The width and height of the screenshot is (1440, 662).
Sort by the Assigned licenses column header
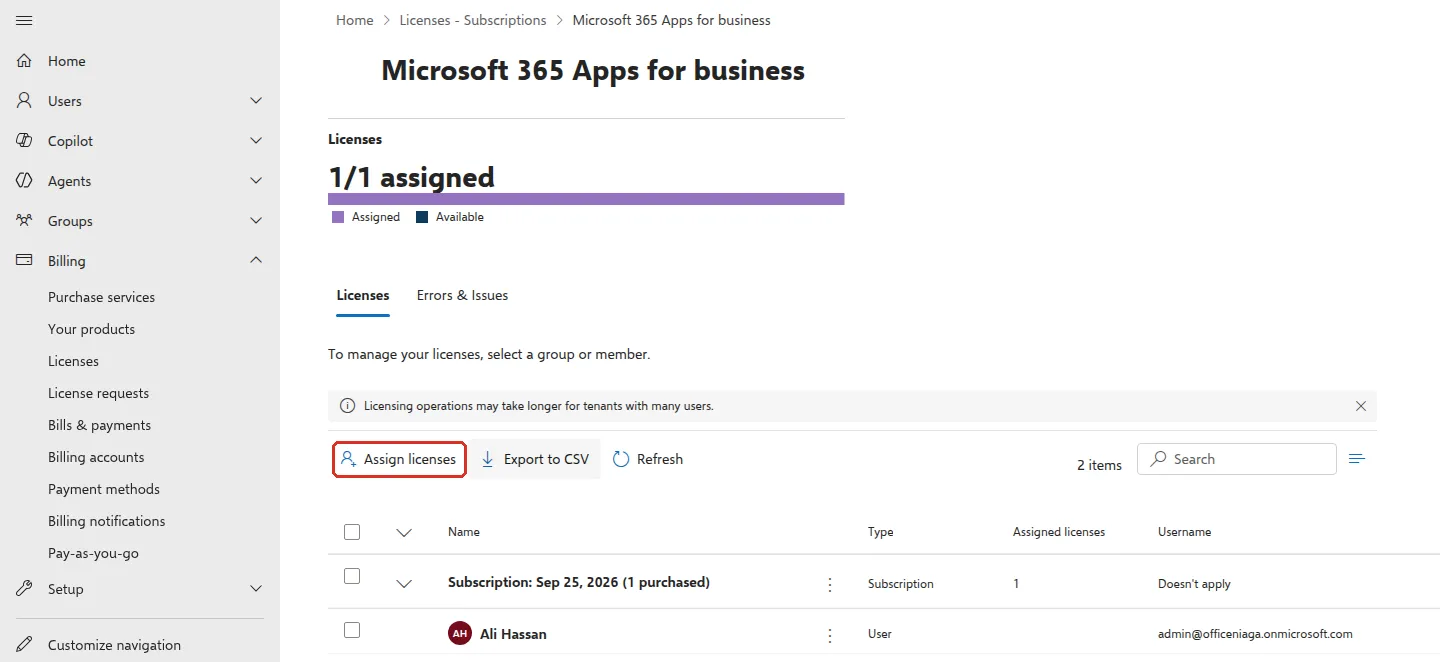click(x=1059, y=532)
